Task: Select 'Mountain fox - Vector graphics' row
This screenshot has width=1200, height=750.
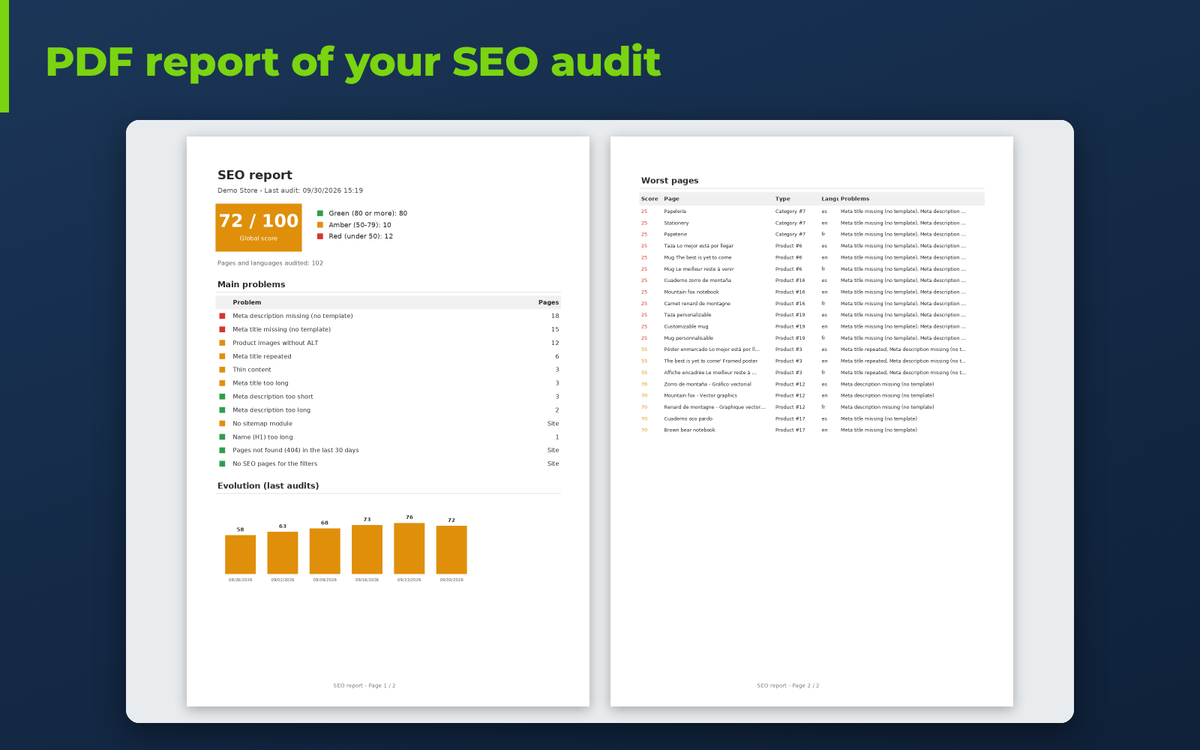Action: [x=812, y=395]
